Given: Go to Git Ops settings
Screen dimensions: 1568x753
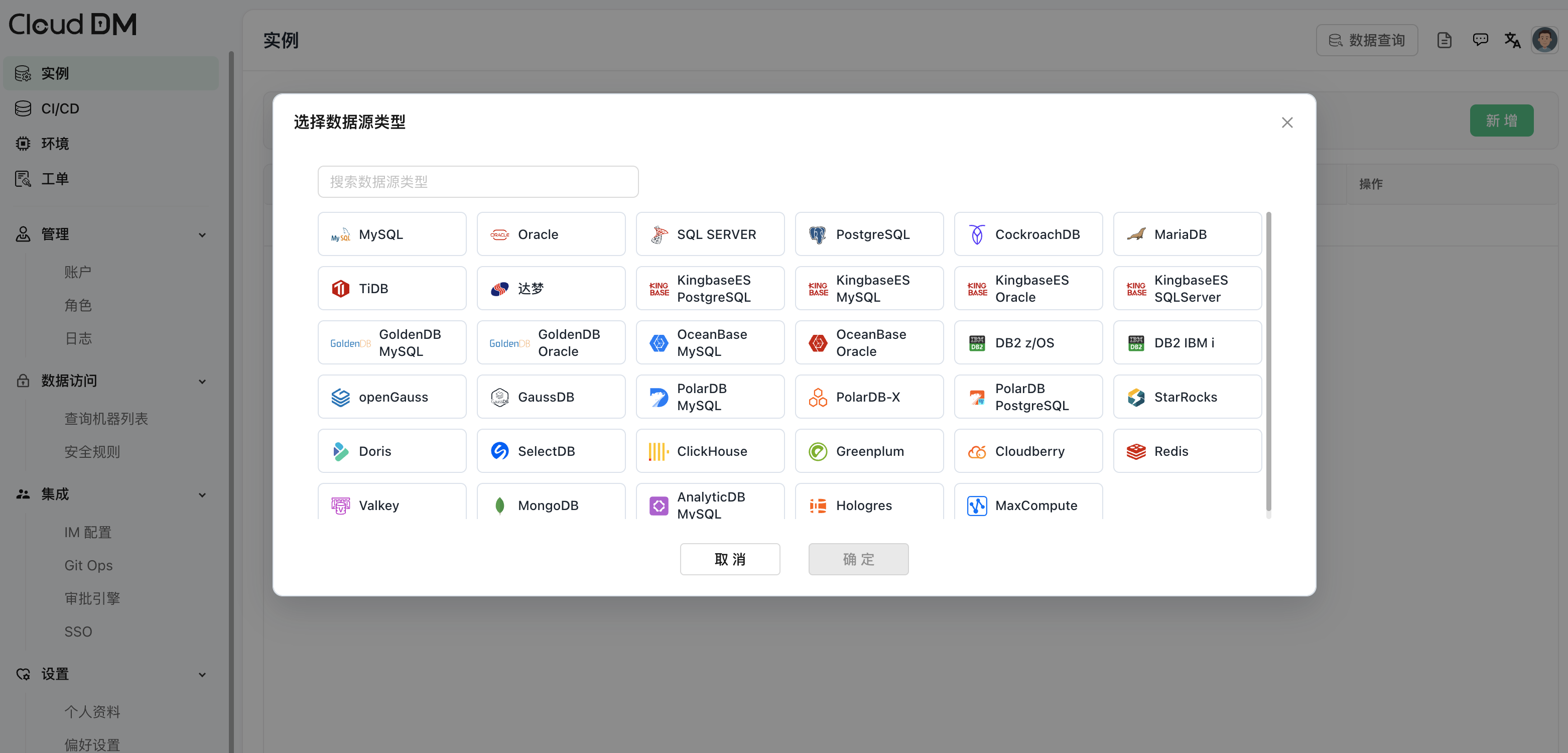Looking at the screenshot, I should [x=88, y=566].
